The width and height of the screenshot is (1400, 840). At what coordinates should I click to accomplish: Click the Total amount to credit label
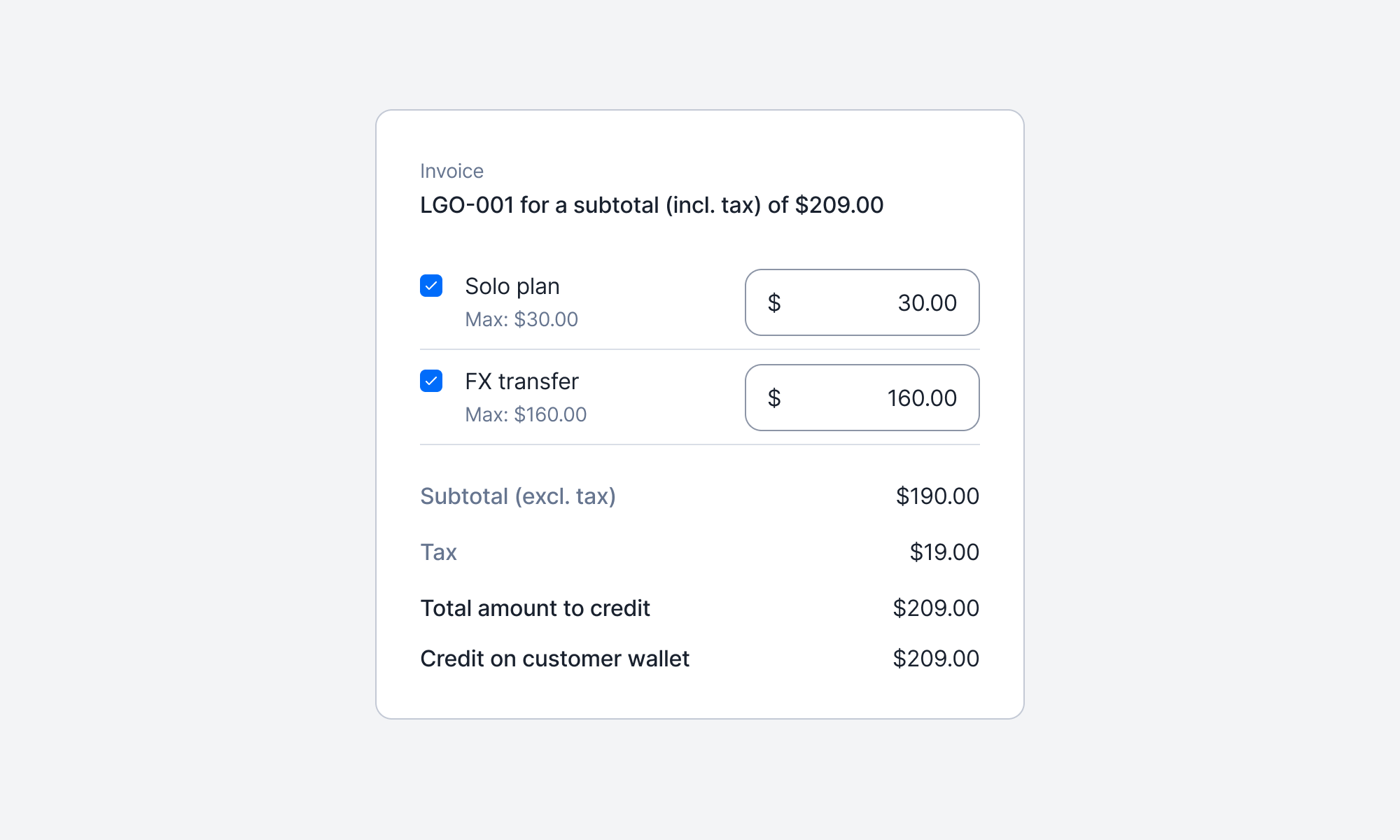click(535, 608)
